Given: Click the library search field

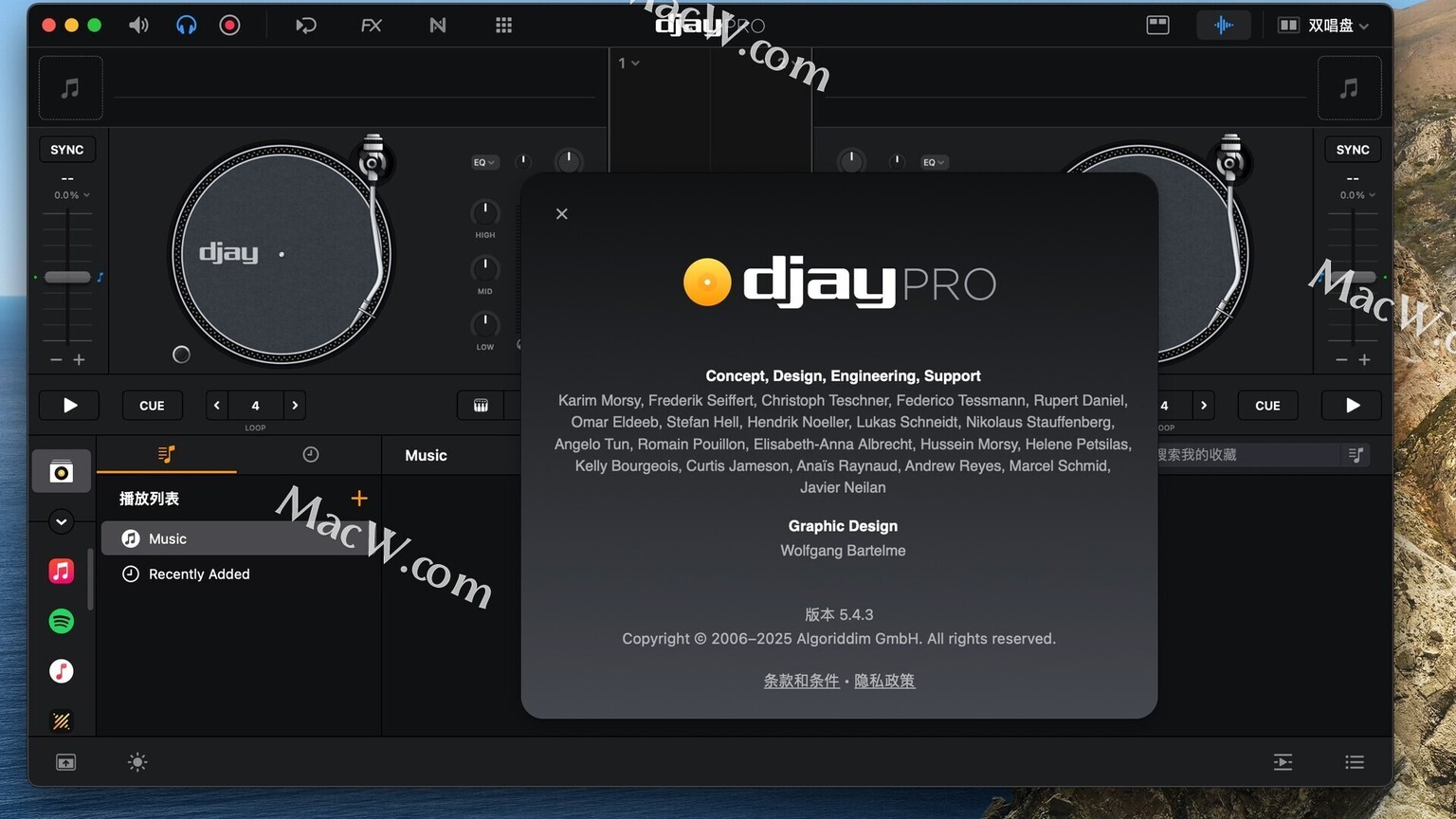Looking at the screenshot, I should pos(1247,455).
